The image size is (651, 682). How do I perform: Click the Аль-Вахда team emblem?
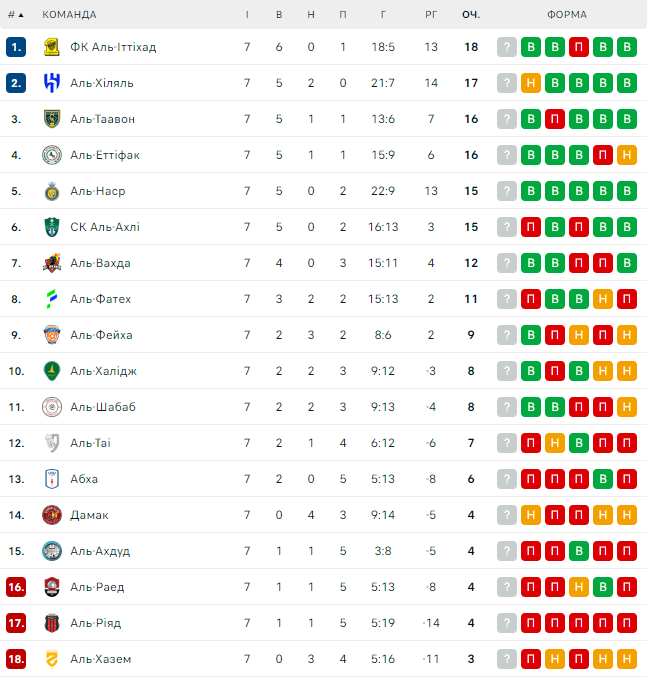tap(52, 263)
